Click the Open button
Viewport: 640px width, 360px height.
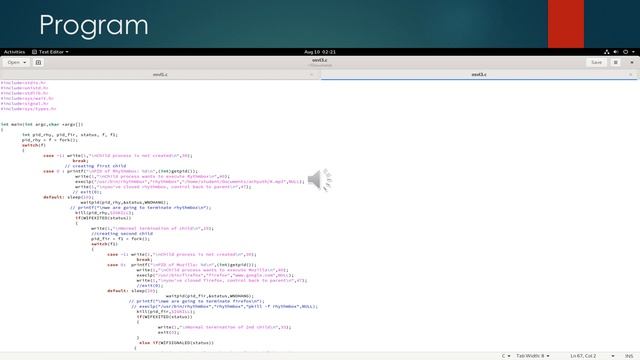point(16,62)
